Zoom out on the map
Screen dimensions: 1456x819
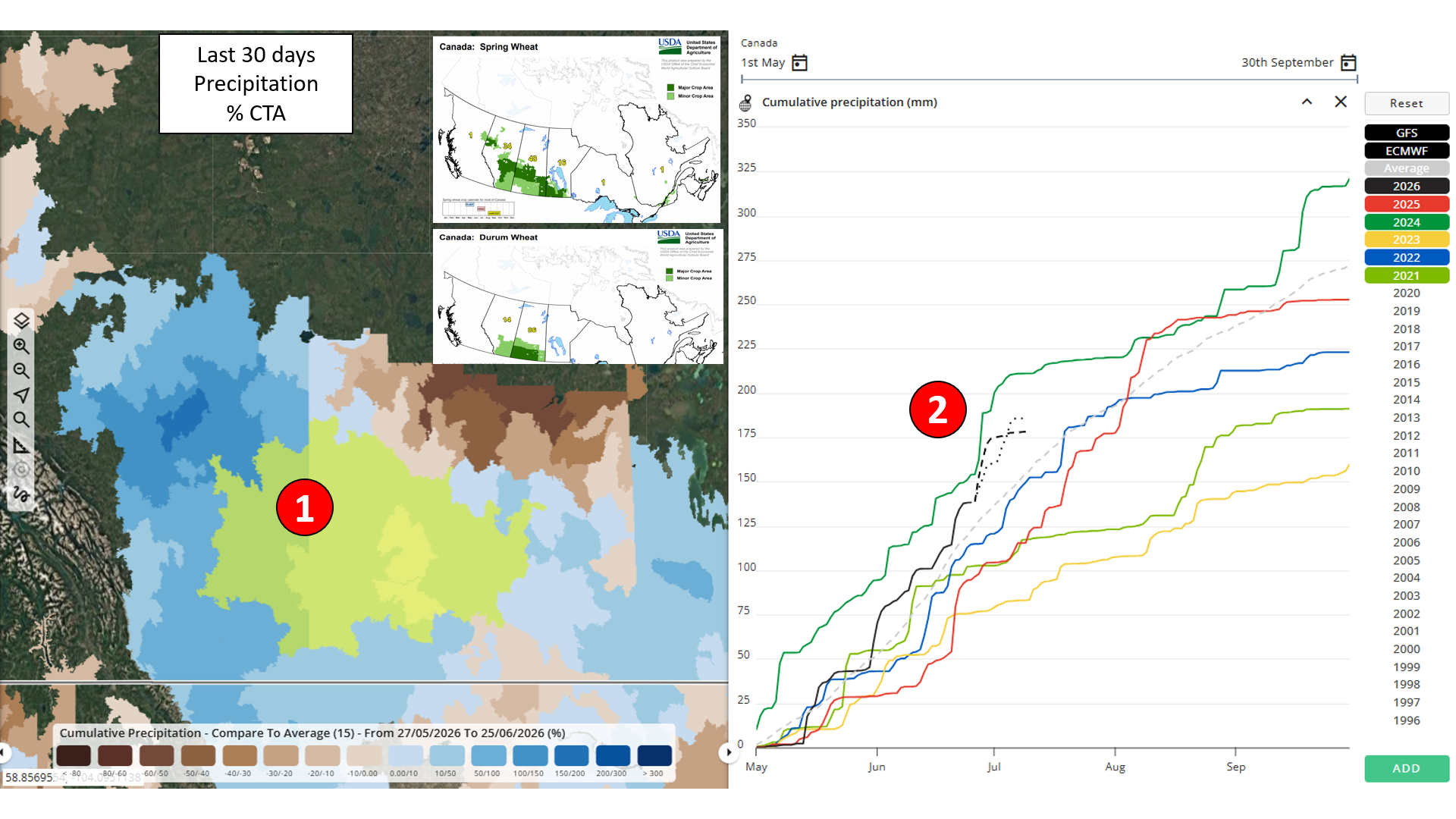[x=21, y=371]
